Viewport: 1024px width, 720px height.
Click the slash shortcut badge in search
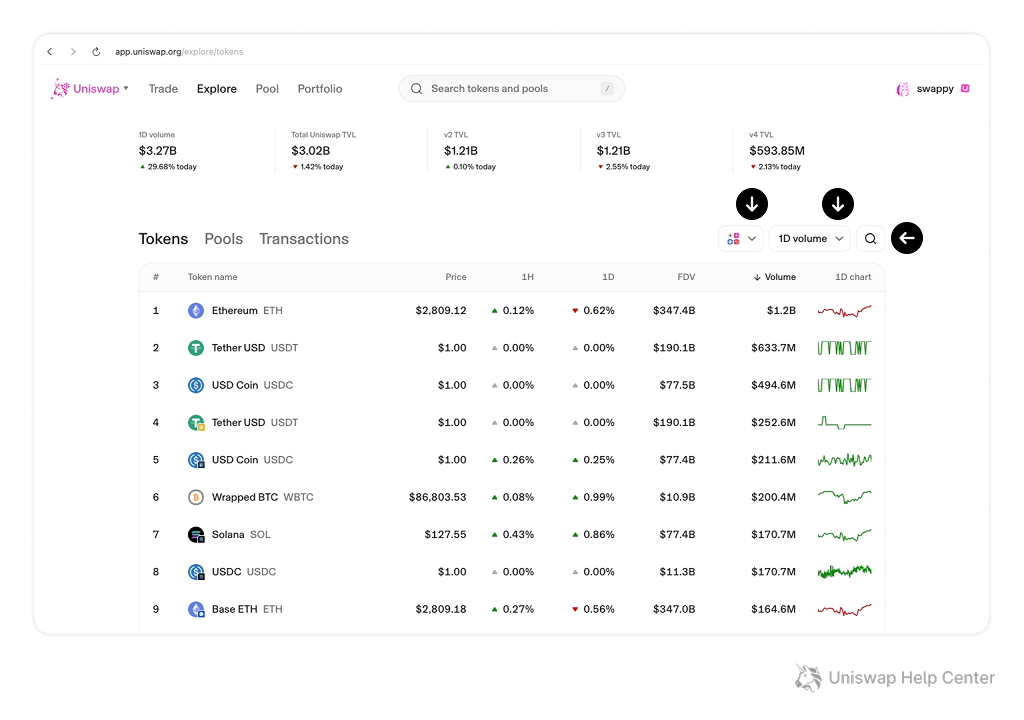click(607, 89)
